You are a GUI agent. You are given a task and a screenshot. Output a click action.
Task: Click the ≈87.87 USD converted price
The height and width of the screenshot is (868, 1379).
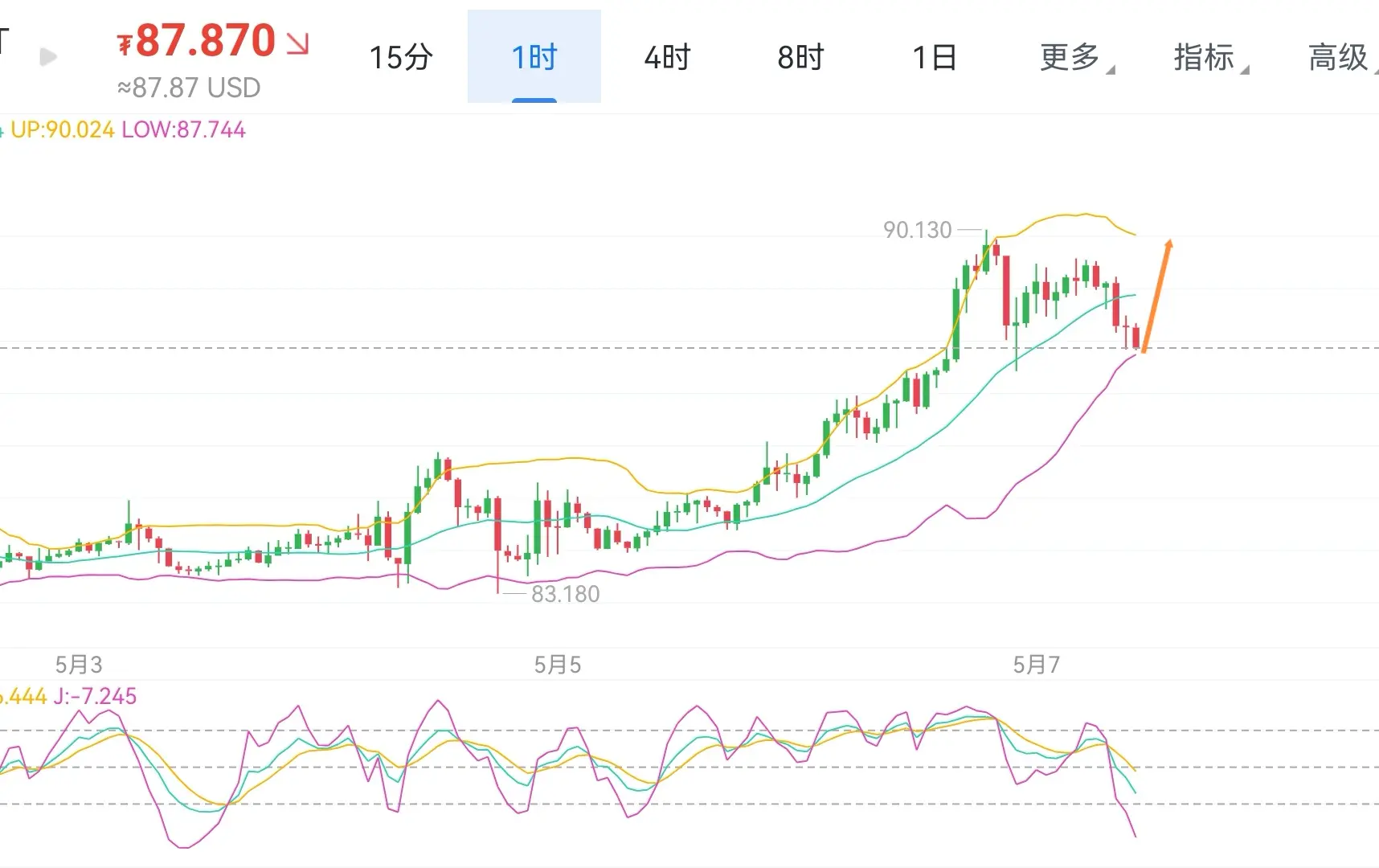(189, 88)
